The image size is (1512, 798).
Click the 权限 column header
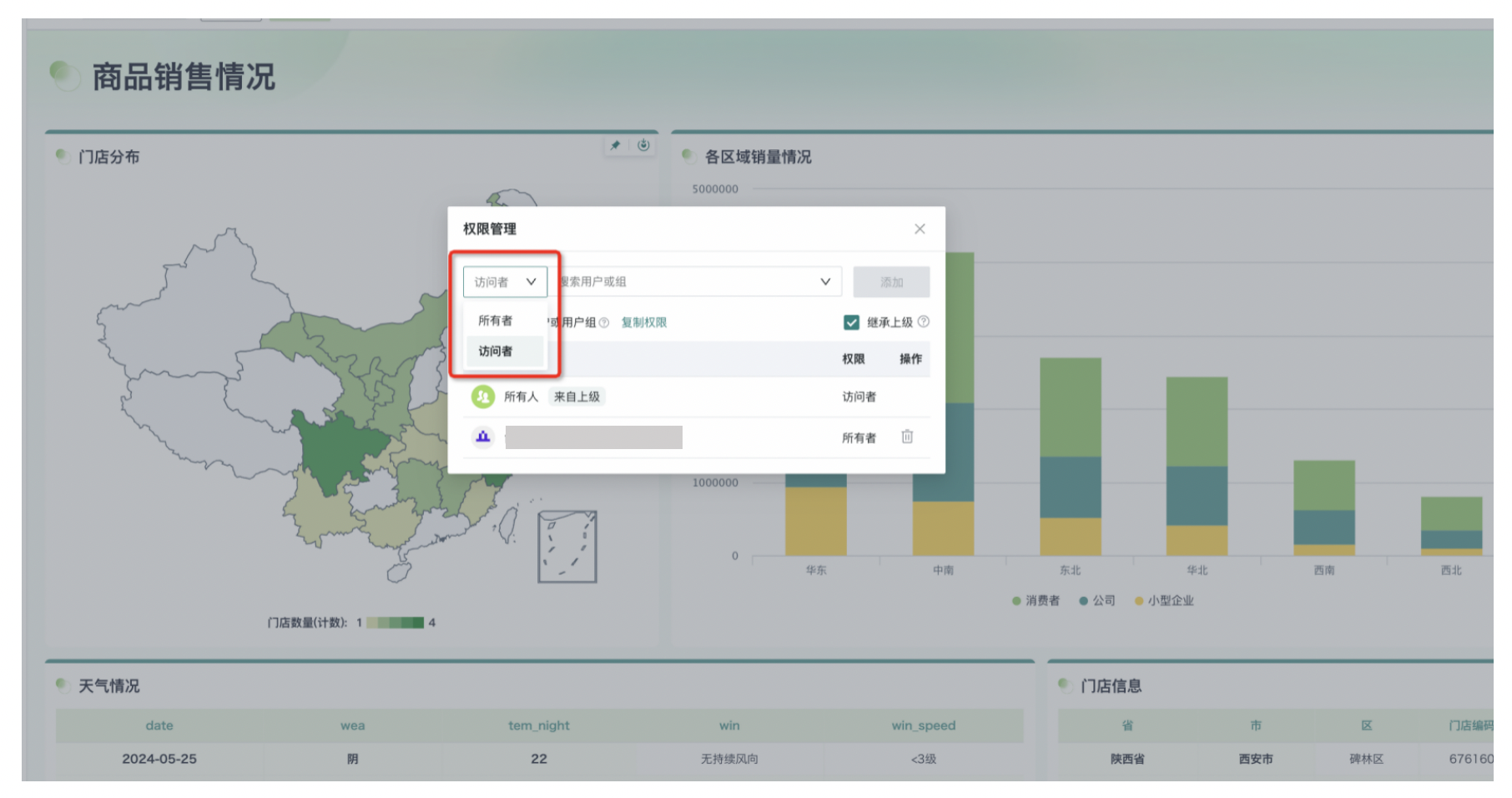click(853, 359)
